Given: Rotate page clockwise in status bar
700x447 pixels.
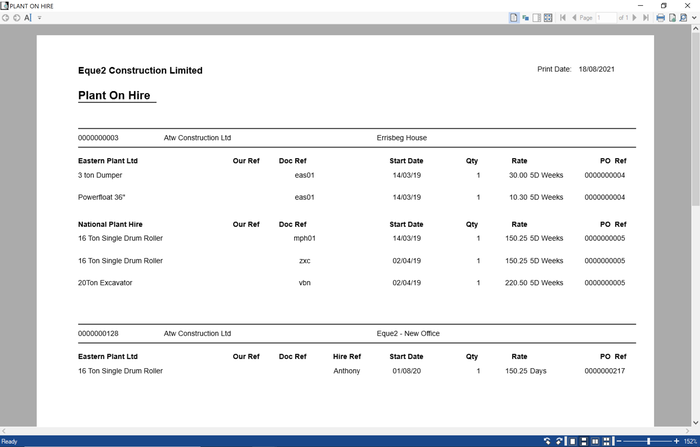Looking at the screenshot, I should tap(559, 441).
